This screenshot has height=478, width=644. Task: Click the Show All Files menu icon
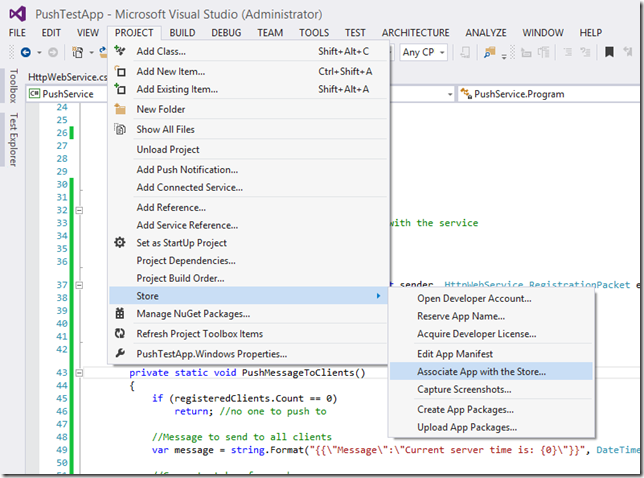coord(120,129)
